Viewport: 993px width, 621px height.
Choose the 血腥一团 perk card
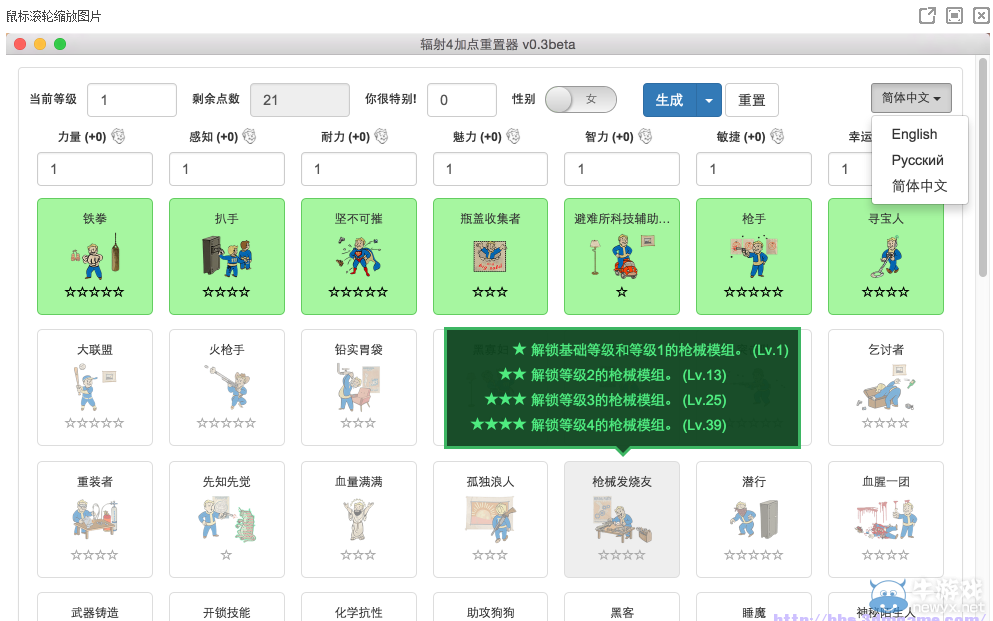(x=885, y=519)
